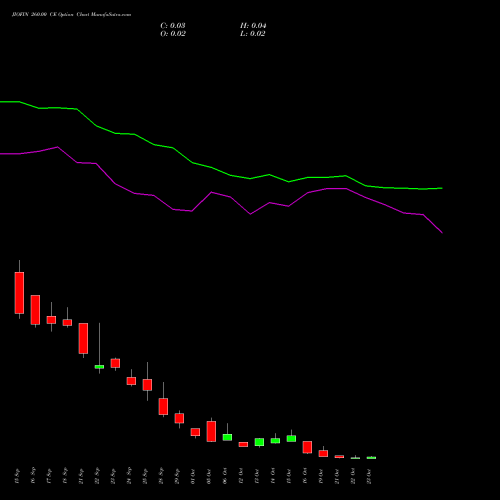The image size is (500, 500).
Task: Select the '01 Oct' date label
Action: [193, 476]
